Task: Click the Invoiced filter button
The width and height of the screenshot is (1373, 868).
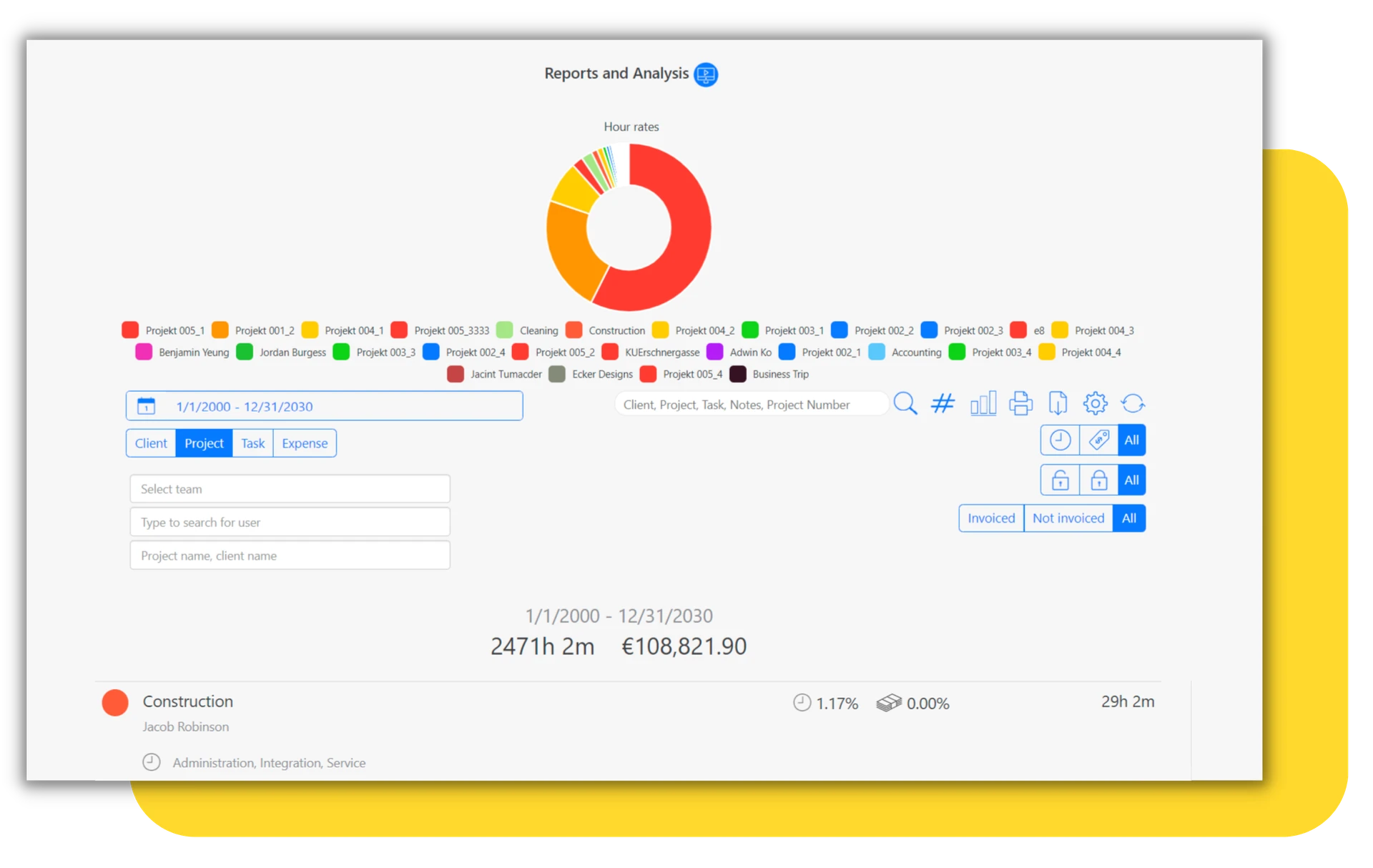Action: click(x=991, y=518)
